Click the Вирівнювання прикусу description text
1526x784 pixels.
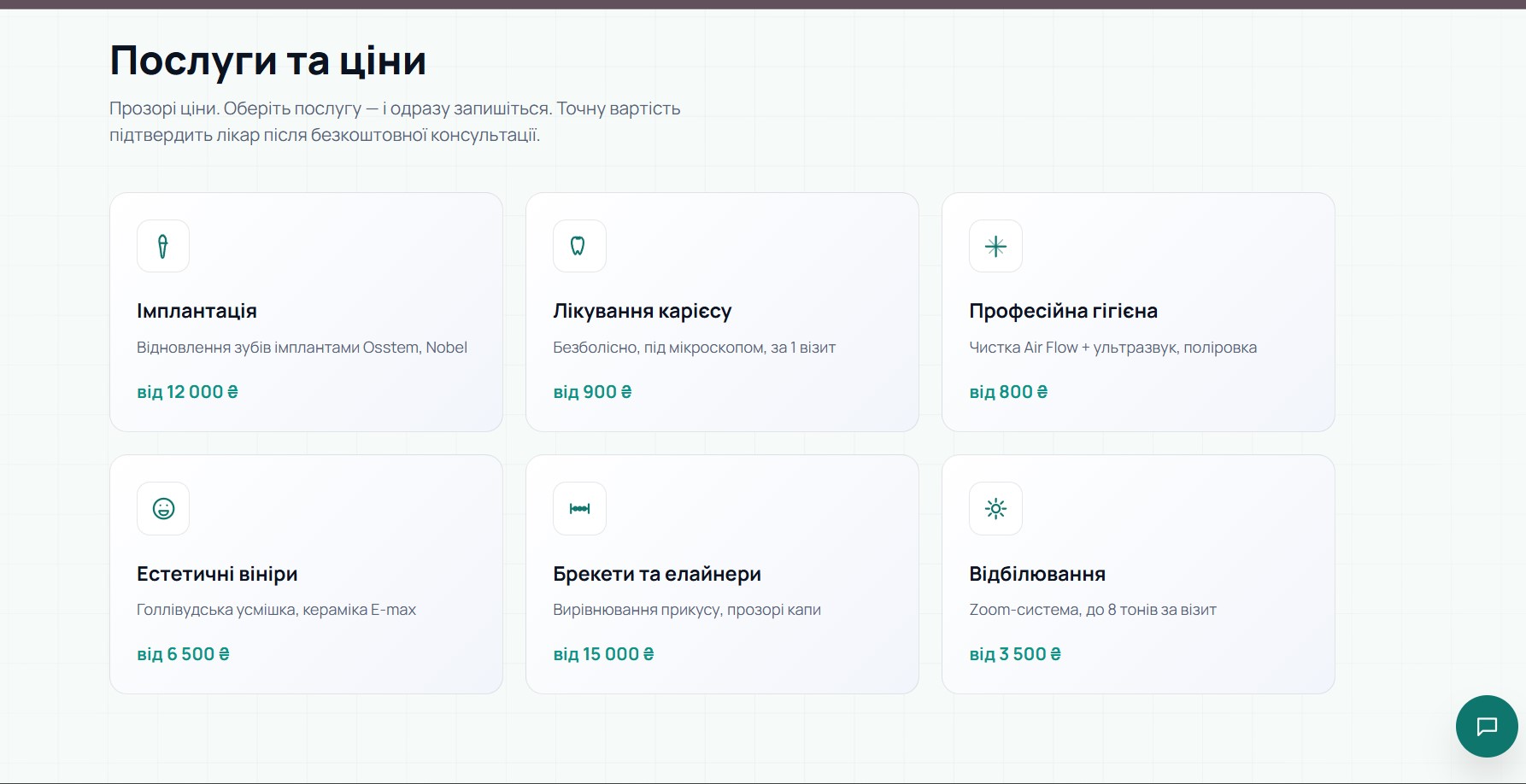pos(687,610)
